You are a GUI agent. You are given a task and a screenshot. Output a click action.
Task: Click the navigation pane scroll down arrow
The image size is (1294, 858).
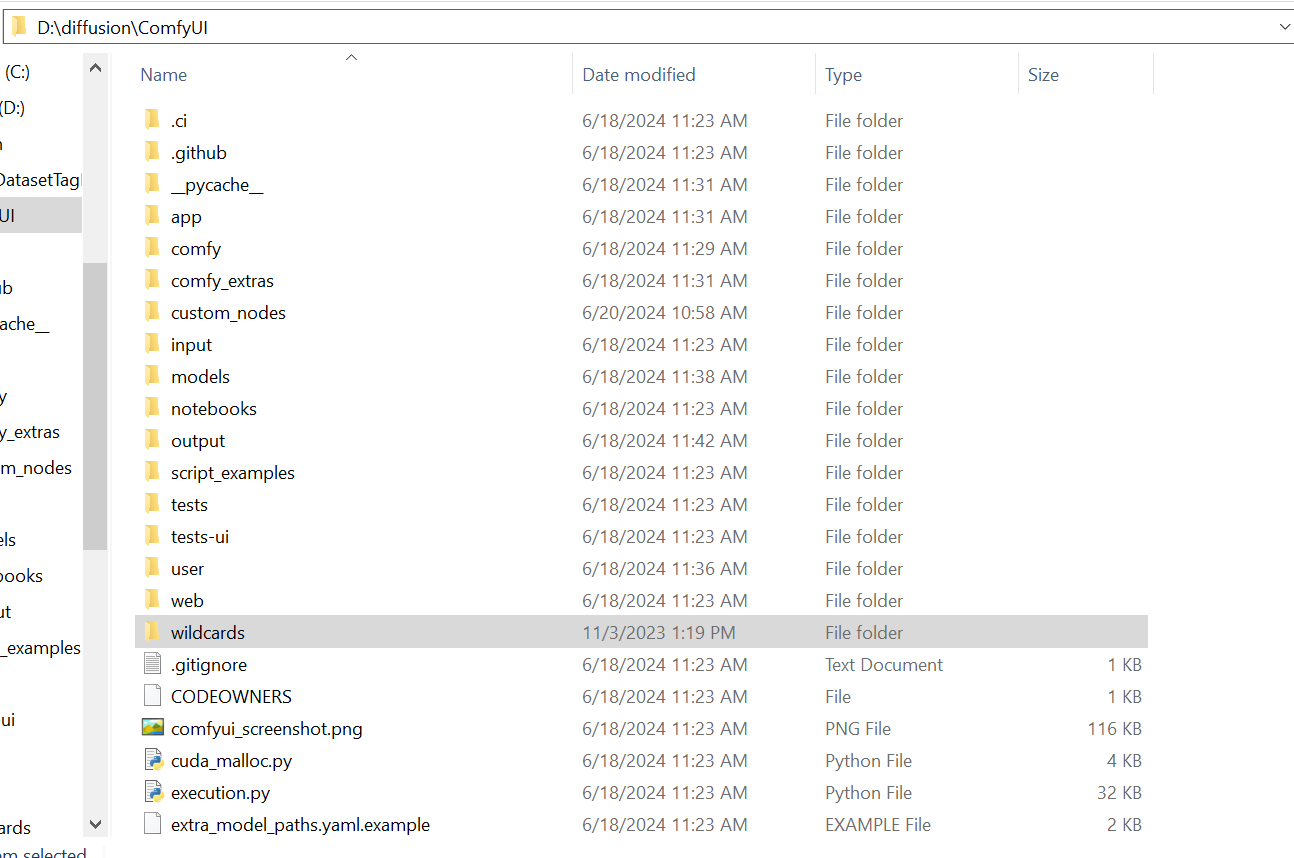(95, 825)
